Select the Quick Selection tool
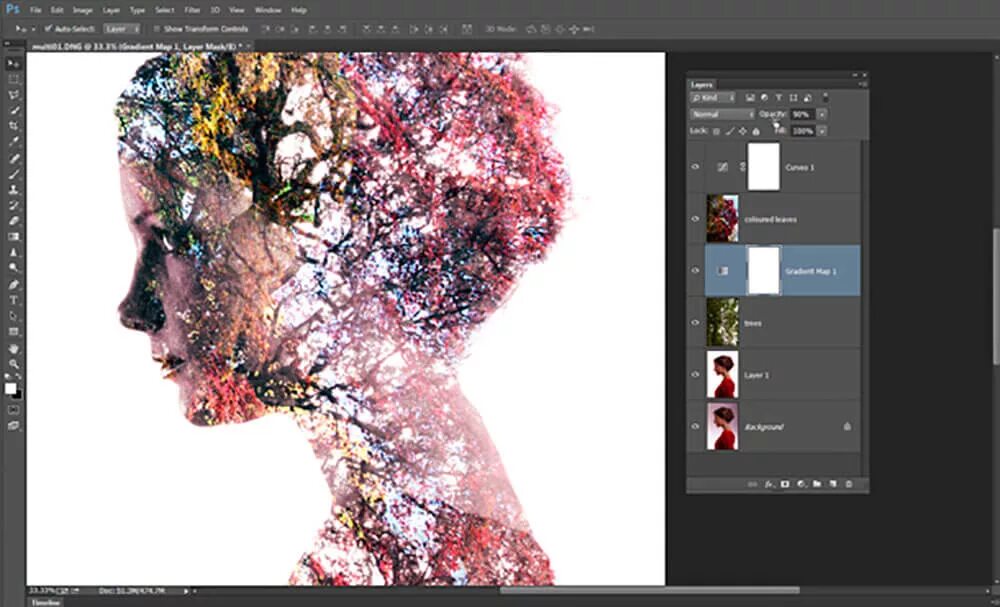This screenshot has height=607, width=1000. [x=13, y=111]
